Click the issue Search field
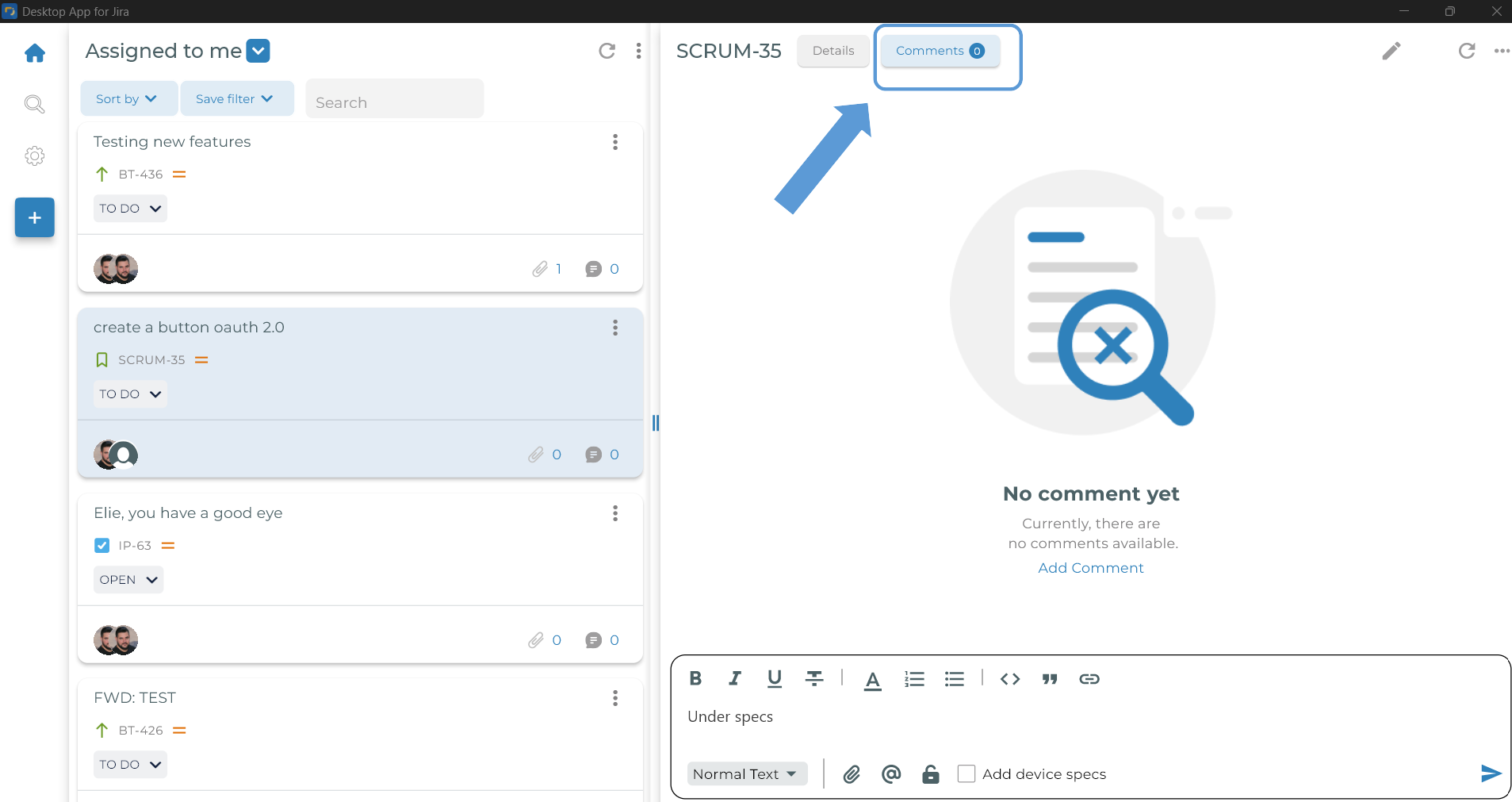This screenshot has width=1512, height=802. coord(394,102)
